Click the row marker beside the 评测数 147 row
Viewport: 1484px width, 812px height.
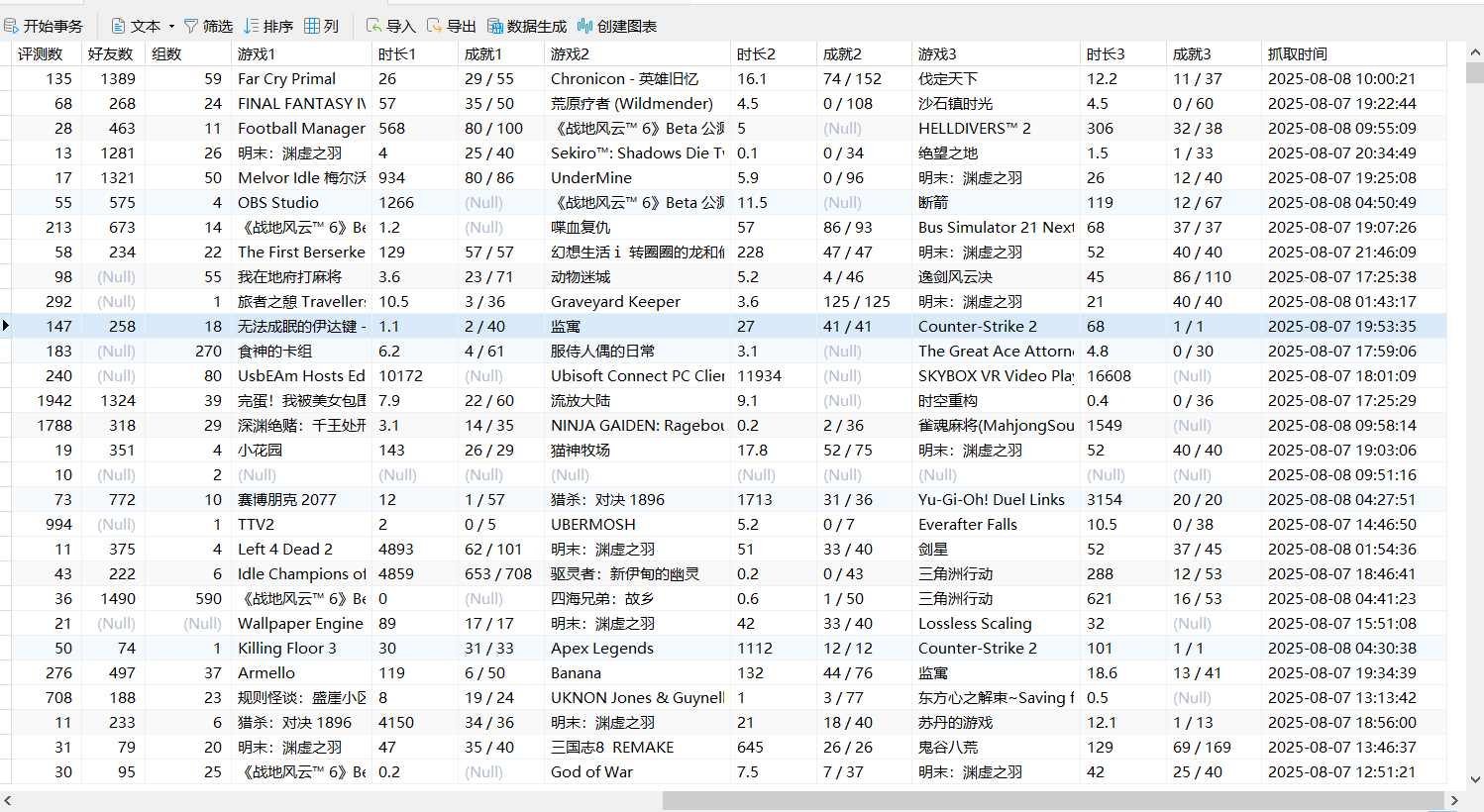pos(6,326)
